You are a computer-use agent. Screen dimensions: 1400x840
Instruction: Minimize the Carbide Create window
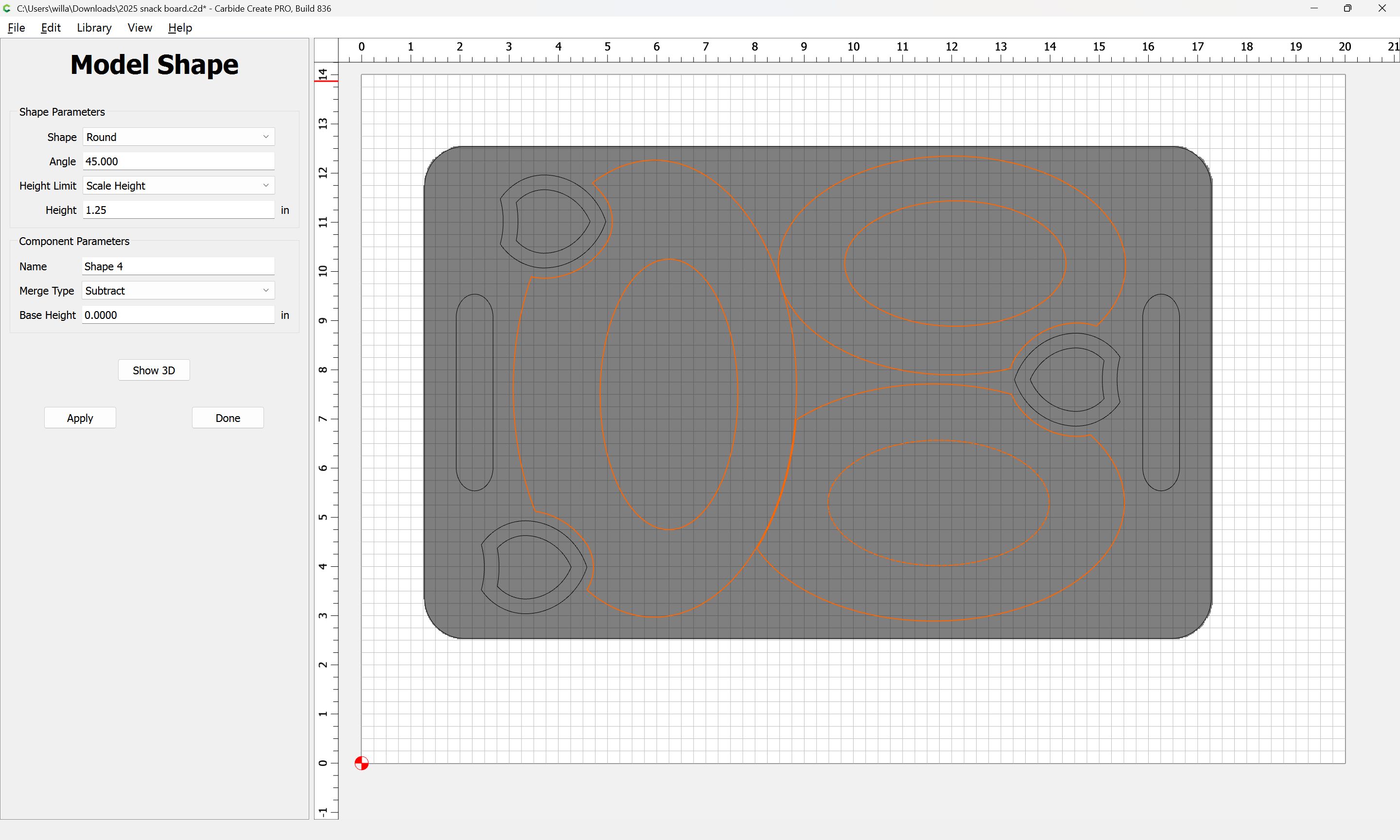point(1313,8)
